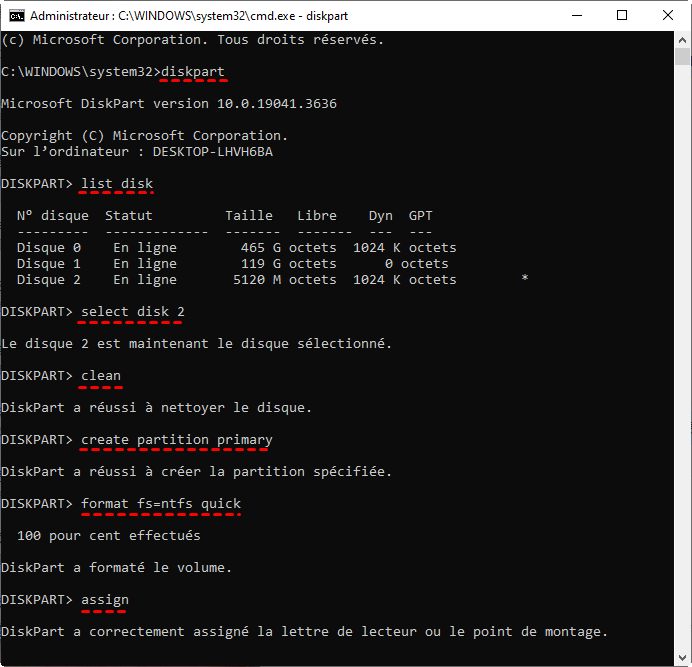Click '(c) Microsoft Corporation. Tous droits réservés.'
692x667 pixels.
(193, 40)
